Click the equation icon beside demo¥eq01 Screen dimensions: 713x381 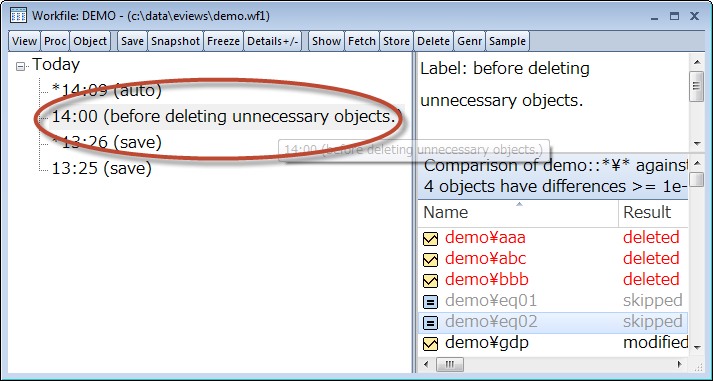click(430, 301)
